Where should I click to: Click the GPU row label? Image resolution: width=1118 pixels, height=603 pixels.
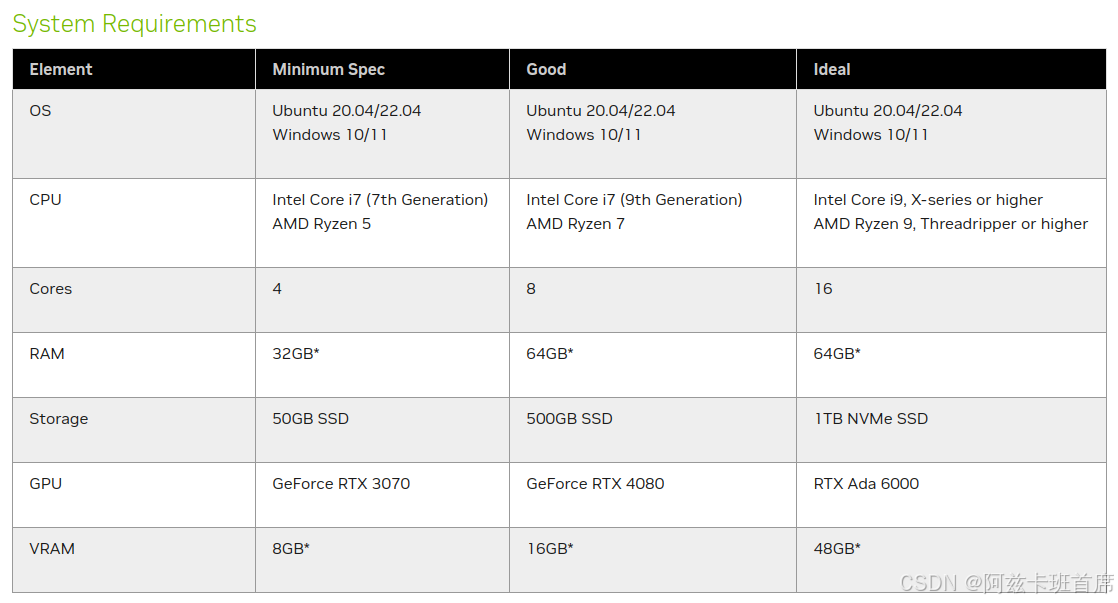coord(45,484)
